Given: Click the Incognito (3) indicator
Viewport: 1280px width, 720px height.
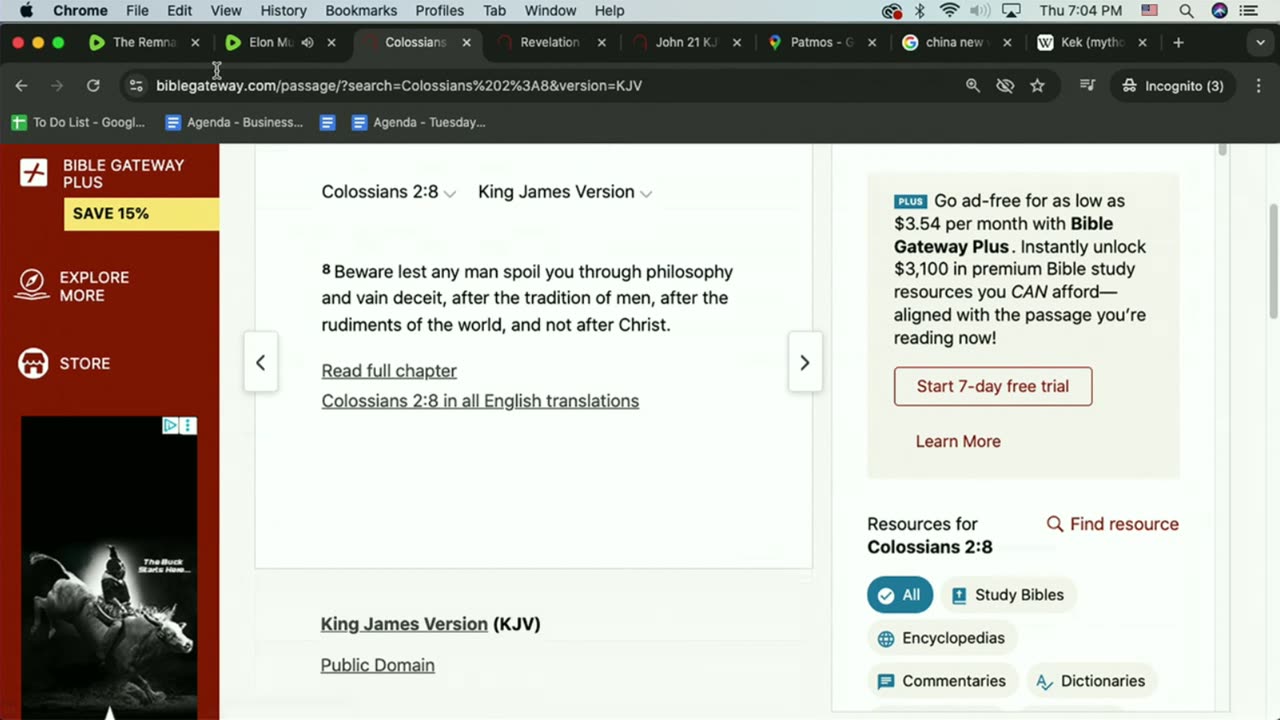Looking at the screenshot, I should (x=1173, y=86).
